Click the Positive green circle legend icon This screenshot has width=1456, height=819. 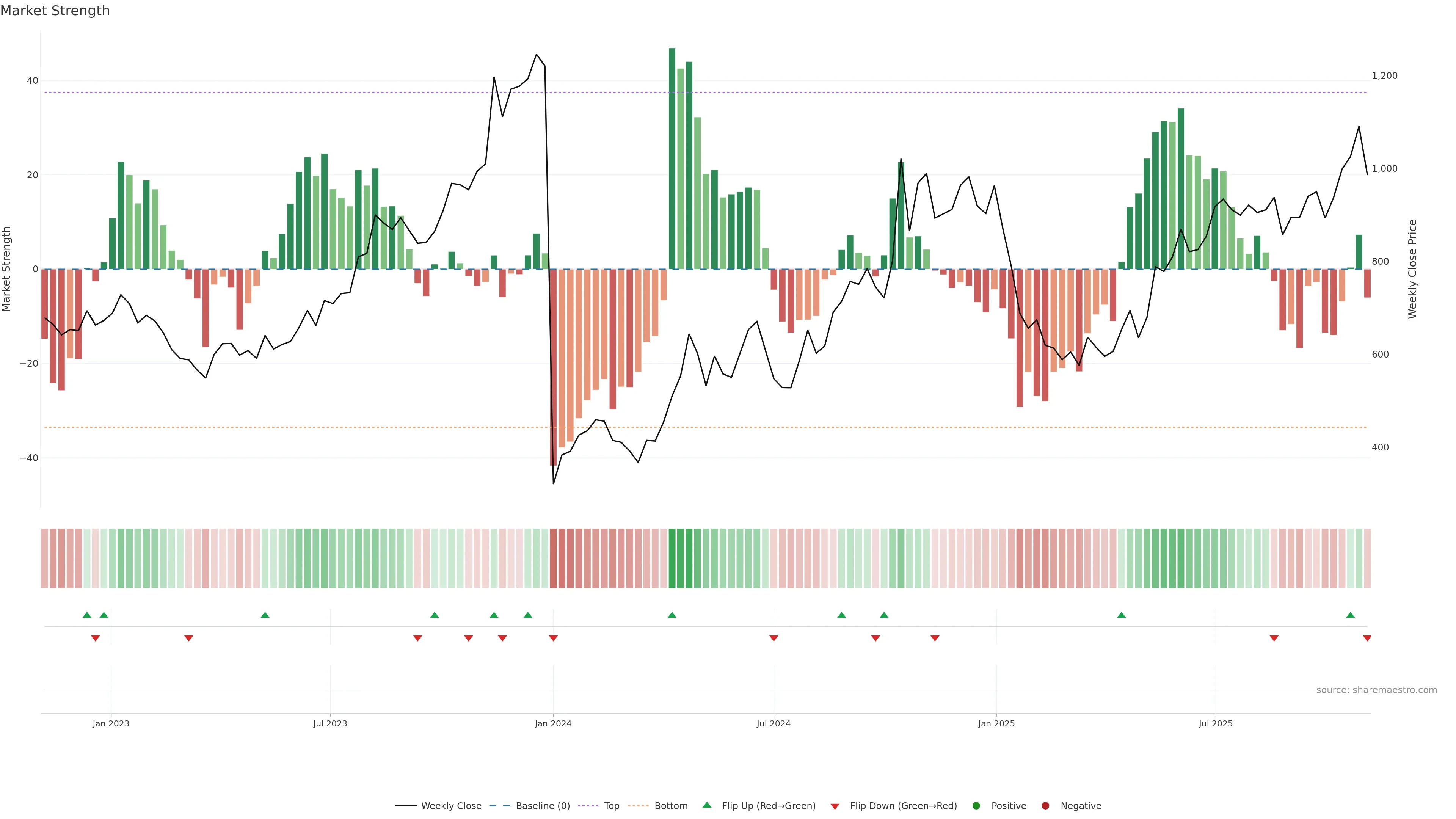pos(976,806)
